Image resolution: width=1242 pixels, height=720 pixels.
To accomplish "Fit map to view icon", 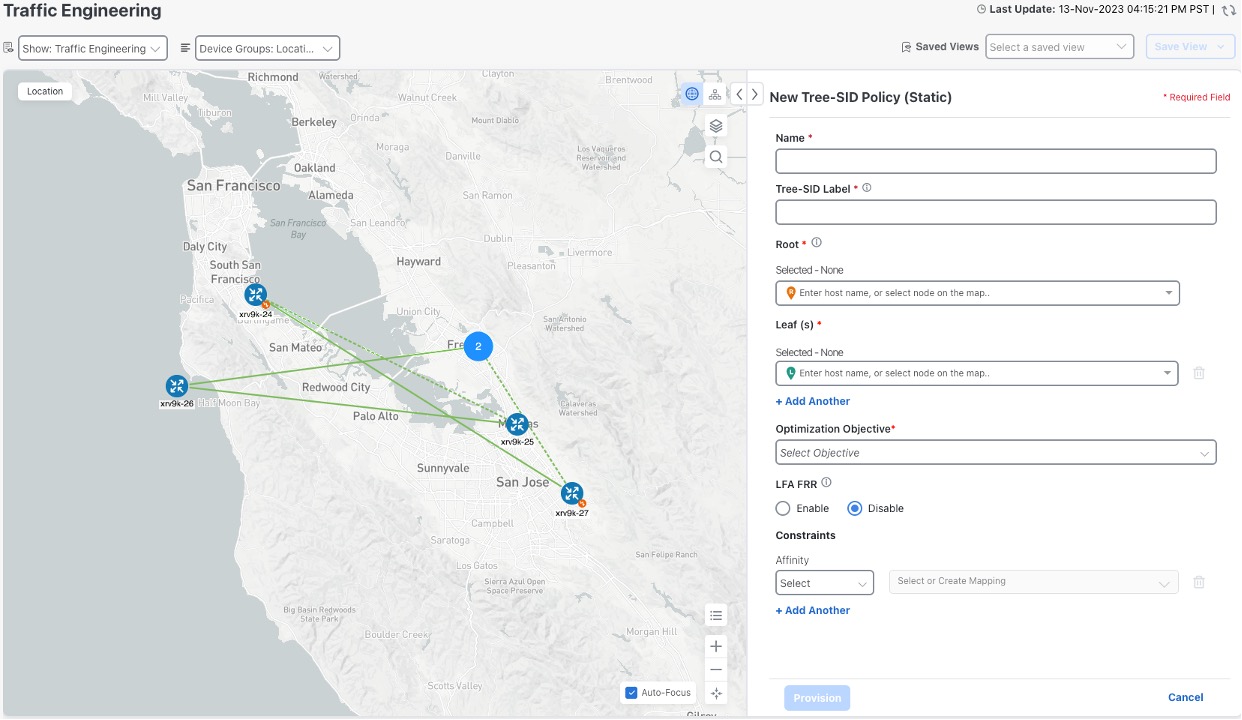I will [715, 693].
